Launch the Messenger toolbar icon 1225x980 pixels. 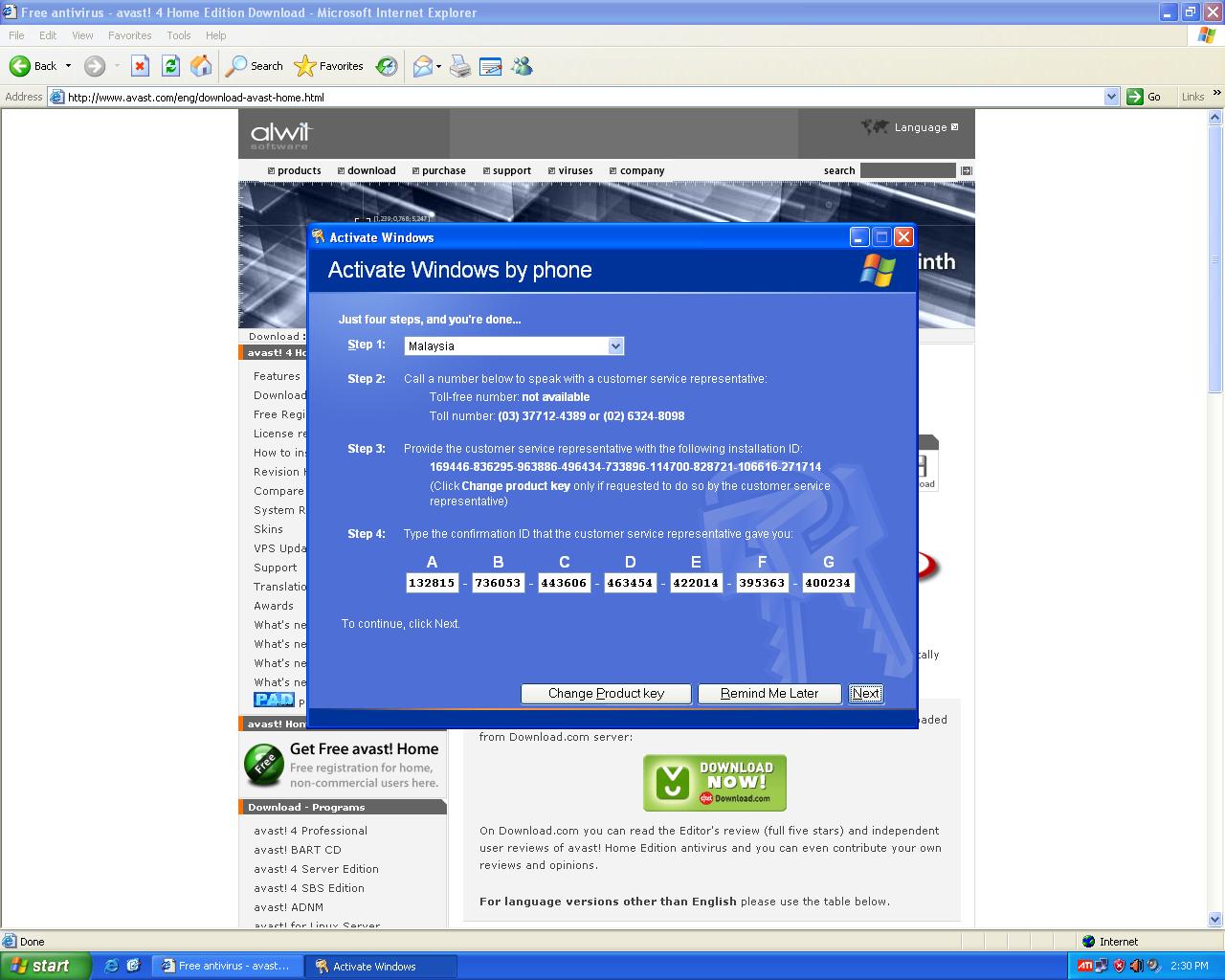click(x=522, y=66)
